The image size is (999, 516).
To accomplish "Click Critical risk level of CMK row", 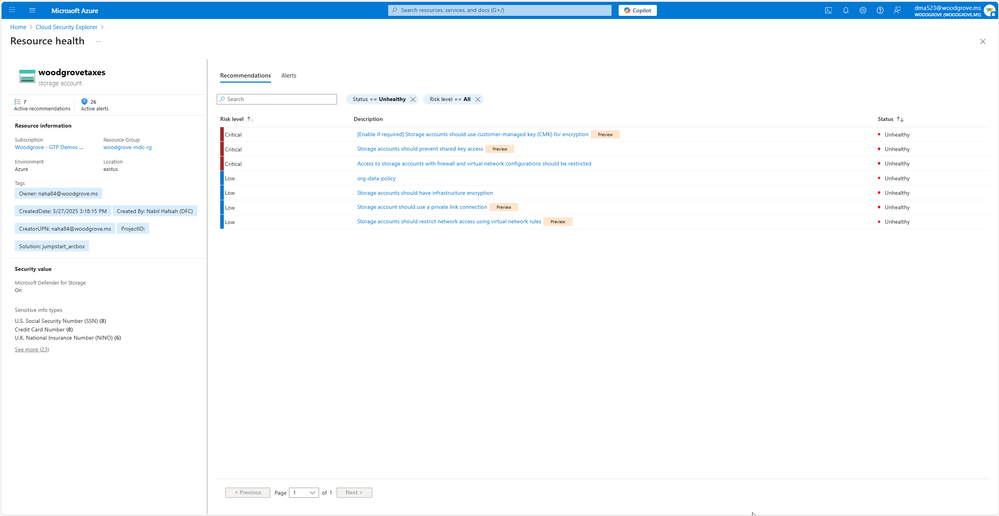I will point(233,134).
